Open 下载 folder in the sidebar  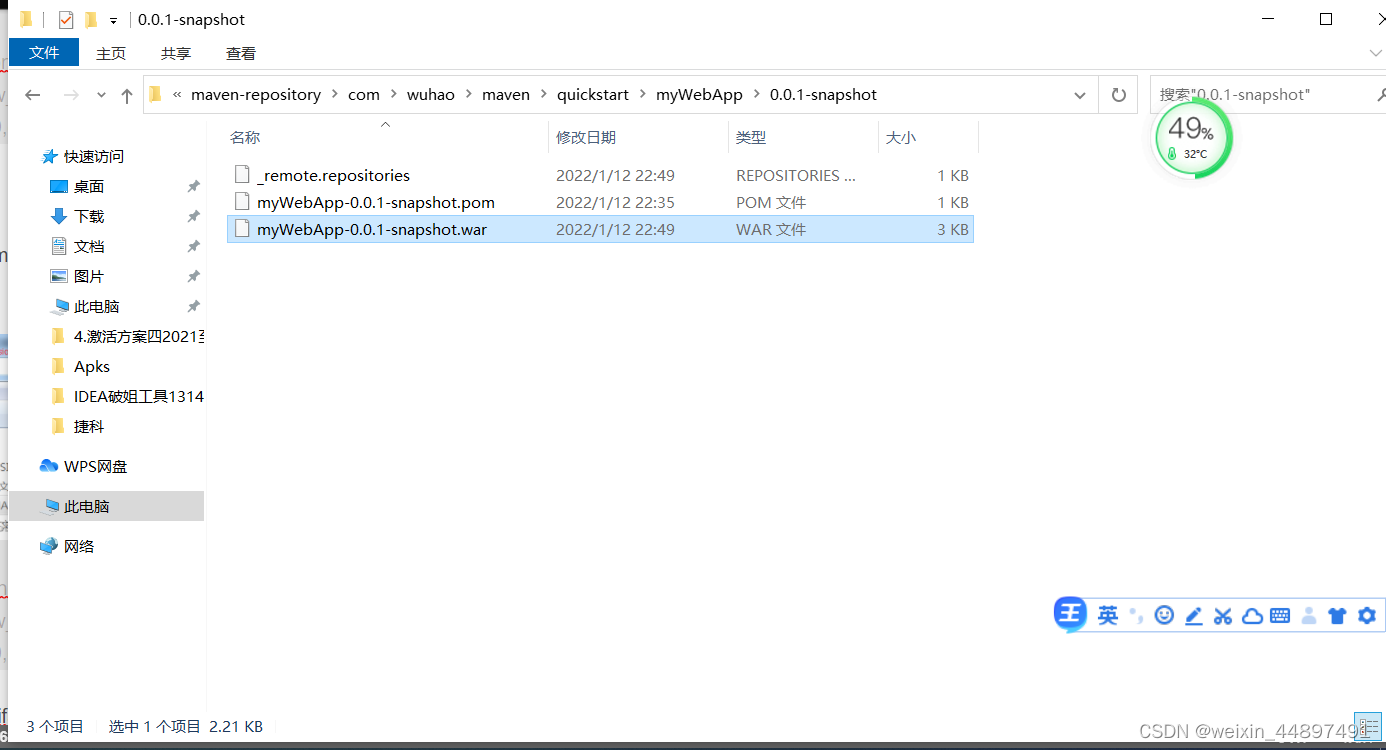[89, 216]
